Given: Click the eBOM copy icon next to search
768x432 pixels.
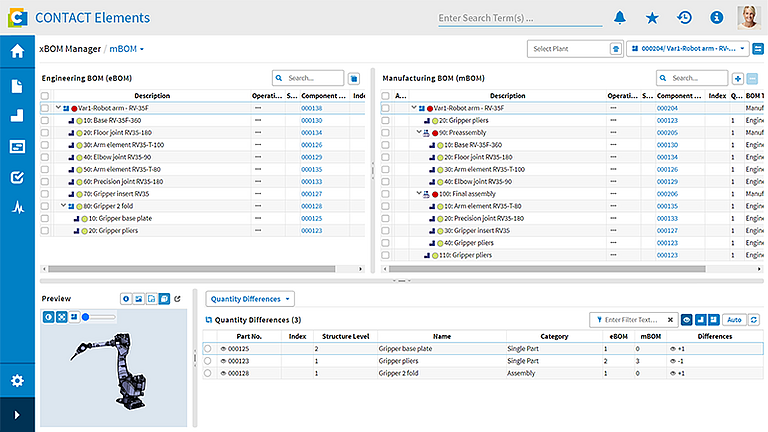Looking at the screenshot, I should click(x=354, y=78).
